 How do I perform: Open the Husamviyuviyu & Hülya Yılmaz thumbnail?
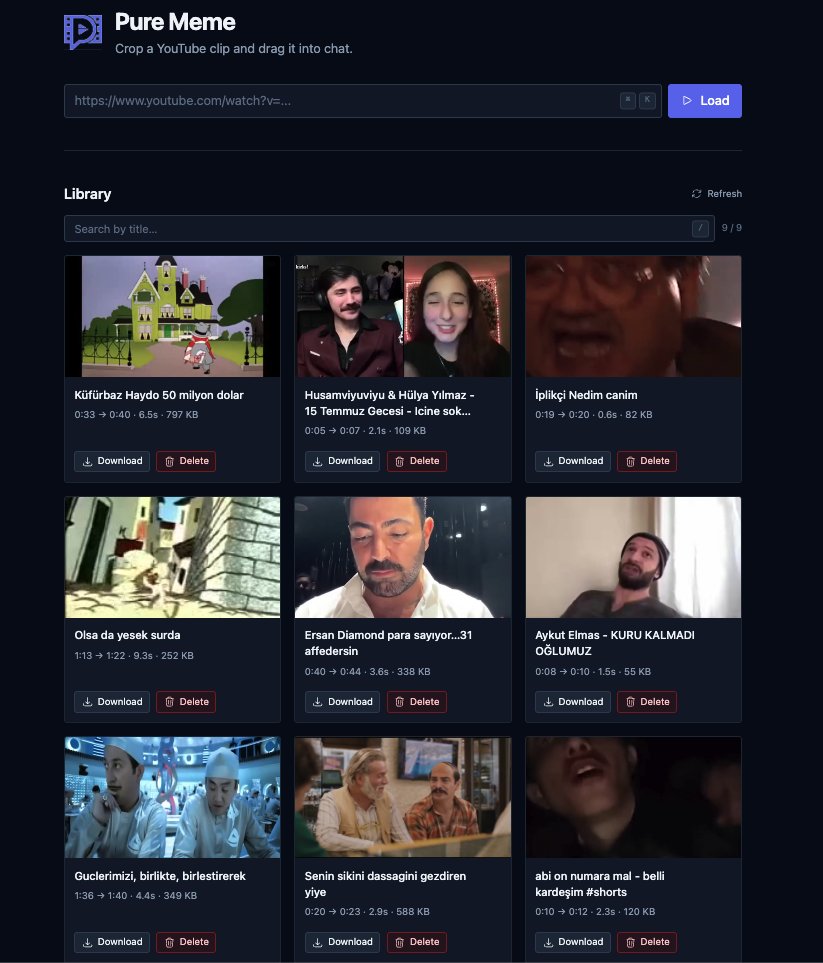[x=403, y=316]
